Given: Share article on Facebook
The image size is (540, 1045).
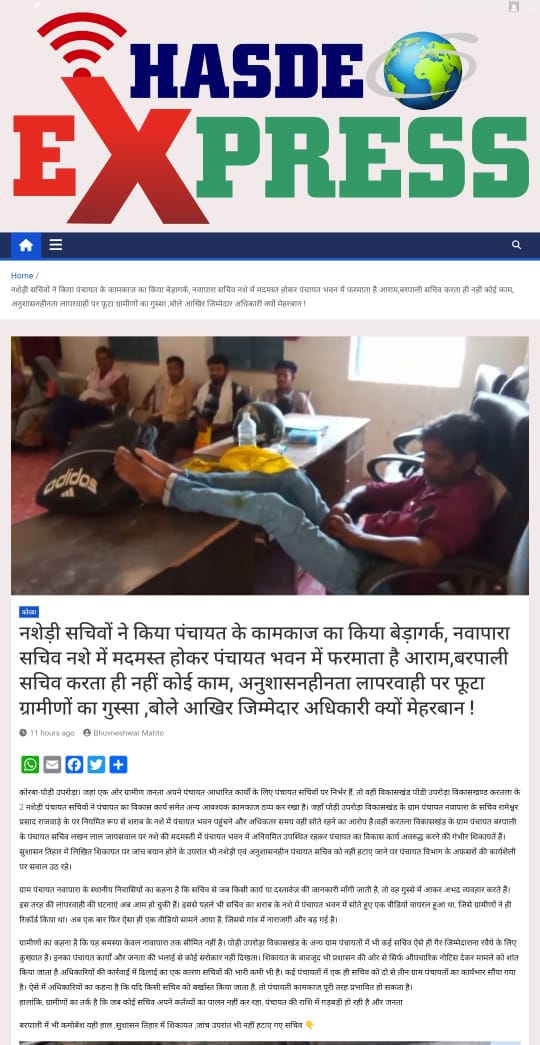Looking at the screenshot, I should coord(74,764).
